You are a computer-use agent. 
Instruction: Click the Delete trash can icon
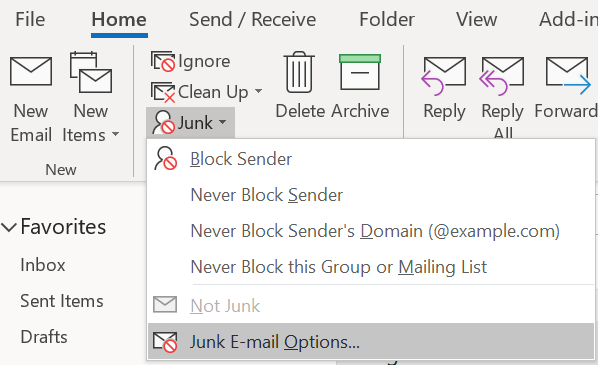[299, 72]
